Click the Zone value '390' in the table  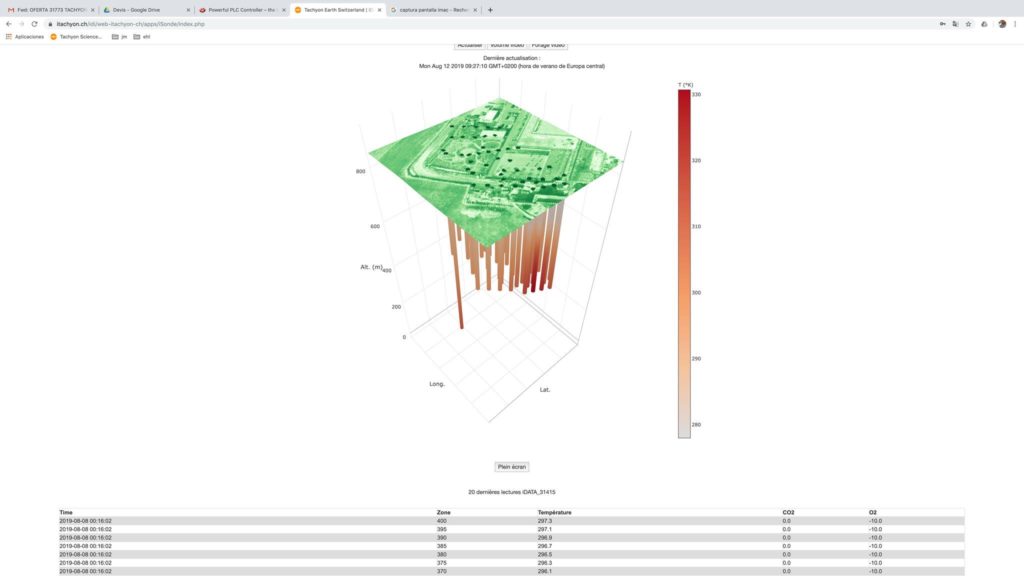coord(441,538)
